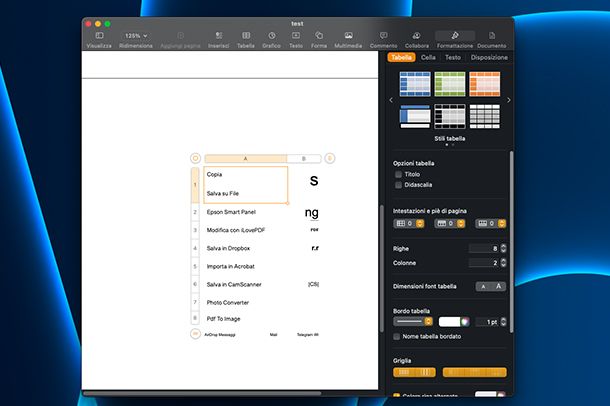
Task: Switch to the Disposizione inspector tab
Action: coord(489,58)
